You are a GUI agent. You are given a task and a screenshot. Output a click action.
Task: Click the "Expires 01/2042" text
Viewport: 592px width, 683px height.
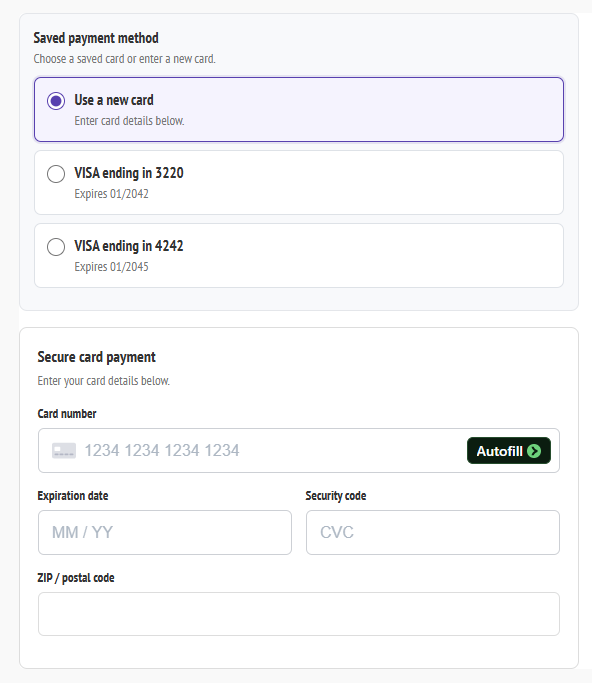pyautogui.click(x=112, y=193)
